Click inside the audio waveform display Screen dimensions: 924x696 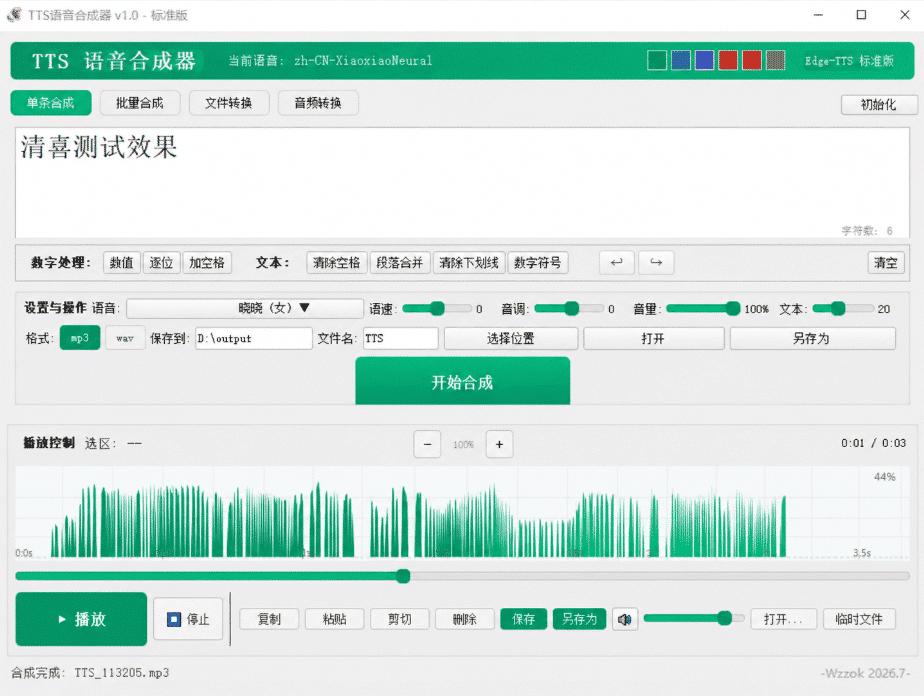coord(462,512)
